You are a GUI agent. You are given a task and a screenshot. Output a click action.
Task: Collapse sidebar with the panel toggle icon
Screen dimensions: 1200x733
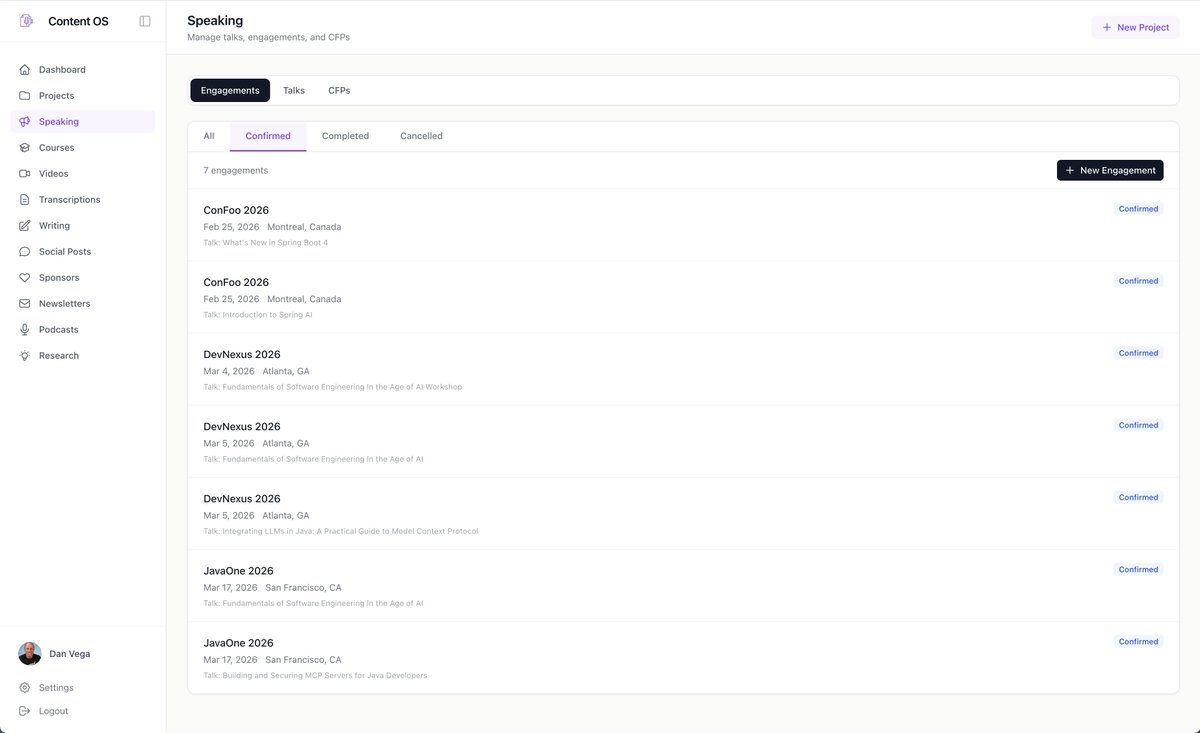[x=145, y=21]
